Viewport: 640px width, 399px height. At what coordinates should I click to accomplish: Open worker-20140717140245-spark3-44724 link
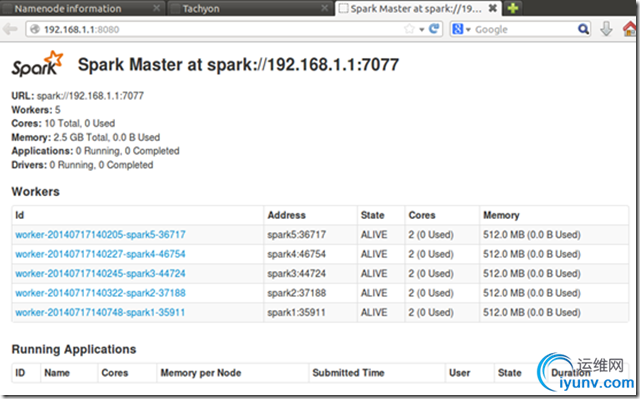[x=100, y=273]
